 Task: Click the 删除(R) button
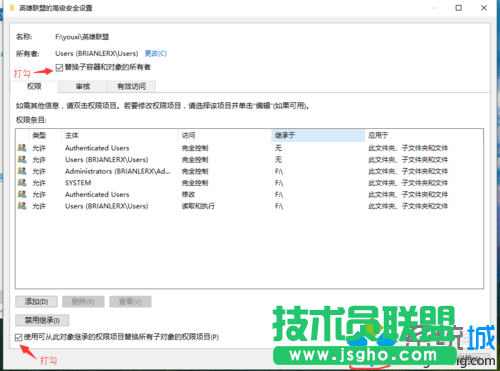tap(83, 302)
